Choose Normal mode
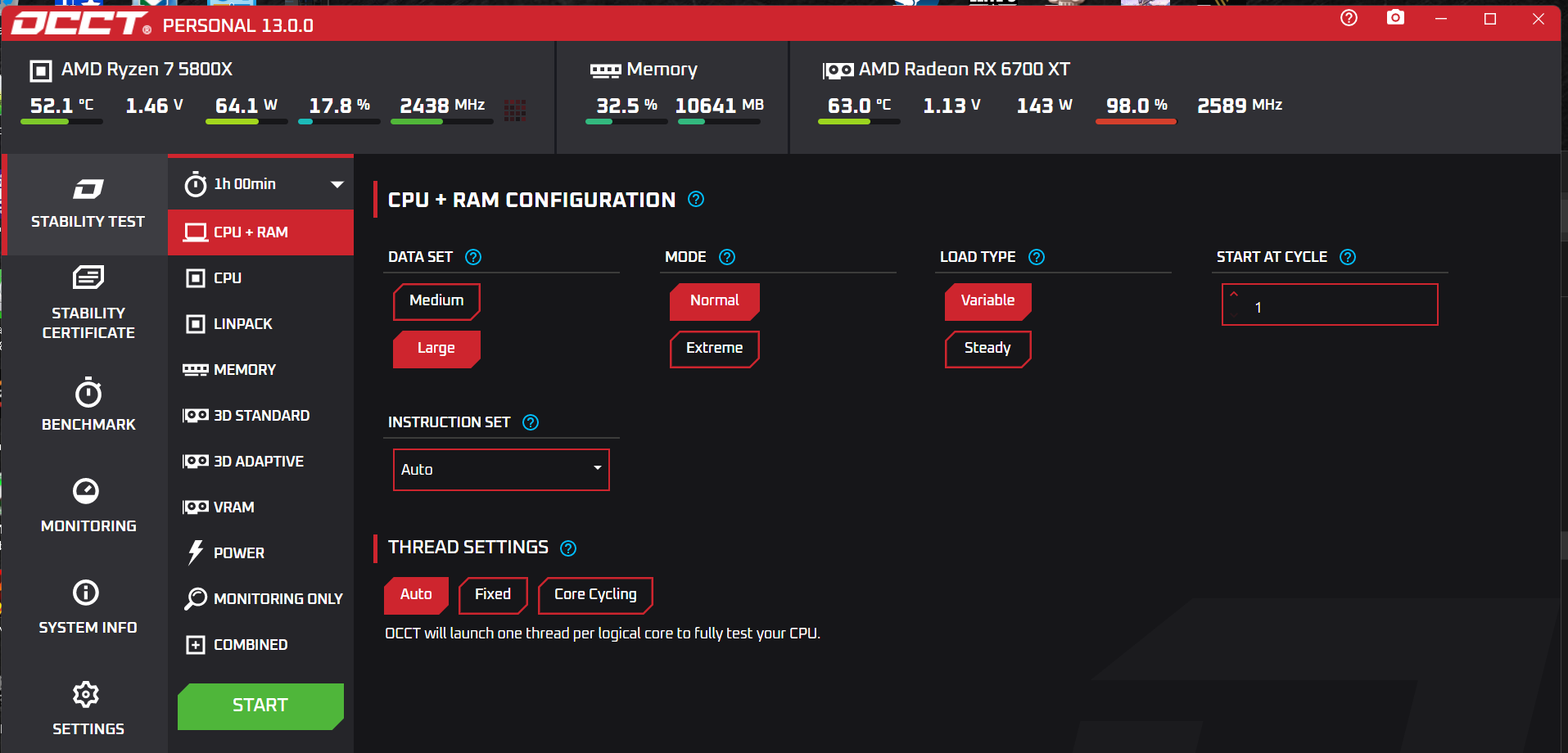Image resolution: width=1568 pixels, height=753 pixels. tap(714, 301)
